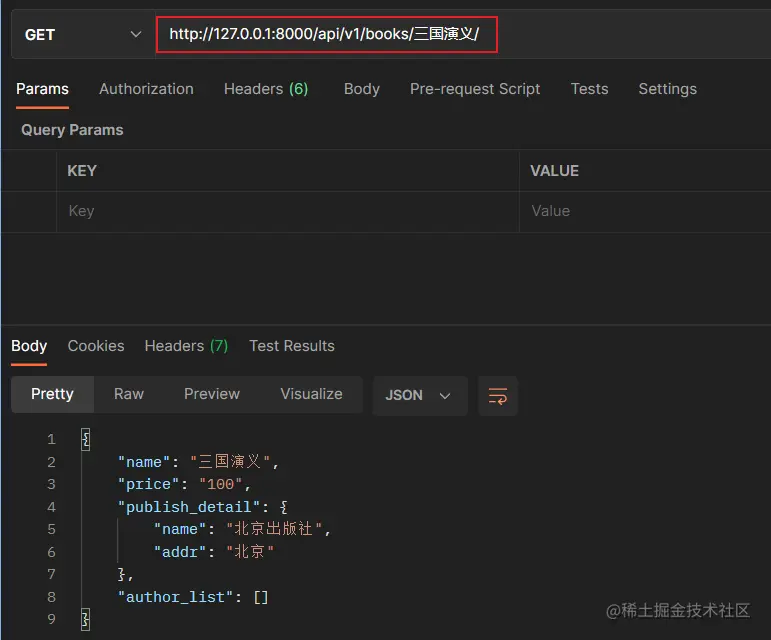Viewport: 771px width, 640px height.
Task: Open the JSON format dropdown
Action: click(x=419, y=395)
